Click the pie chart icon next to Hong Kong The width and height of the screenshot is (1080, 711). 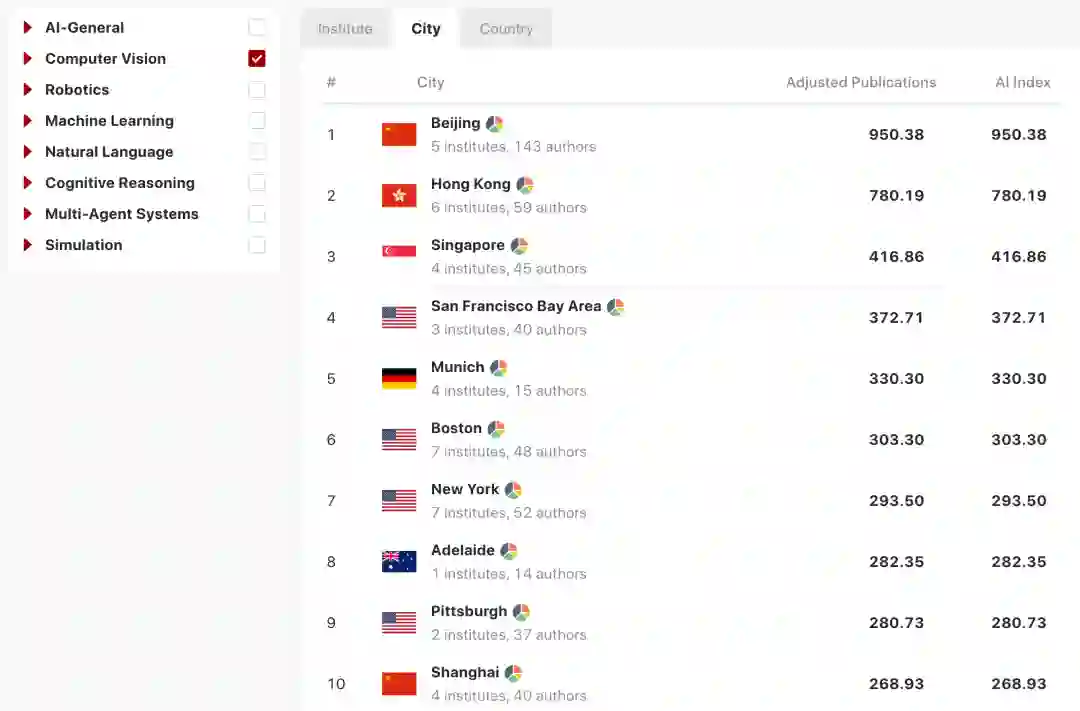[x=525, y=185]
